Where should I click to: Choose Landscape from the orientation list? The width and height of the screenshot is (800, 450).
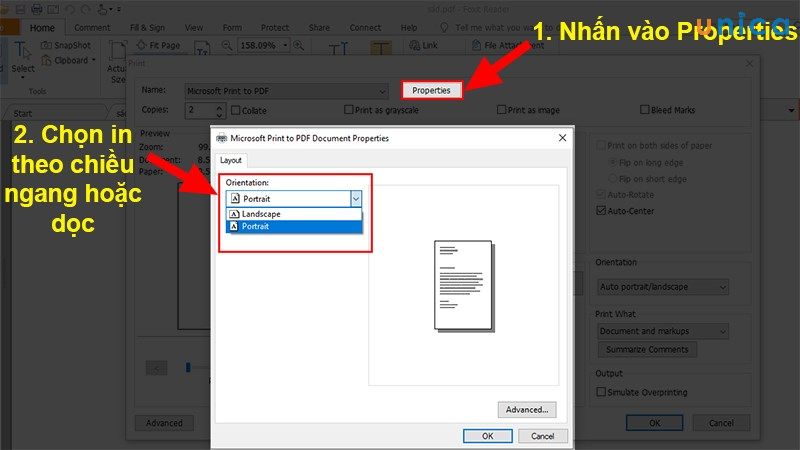[x=260, y=214]
